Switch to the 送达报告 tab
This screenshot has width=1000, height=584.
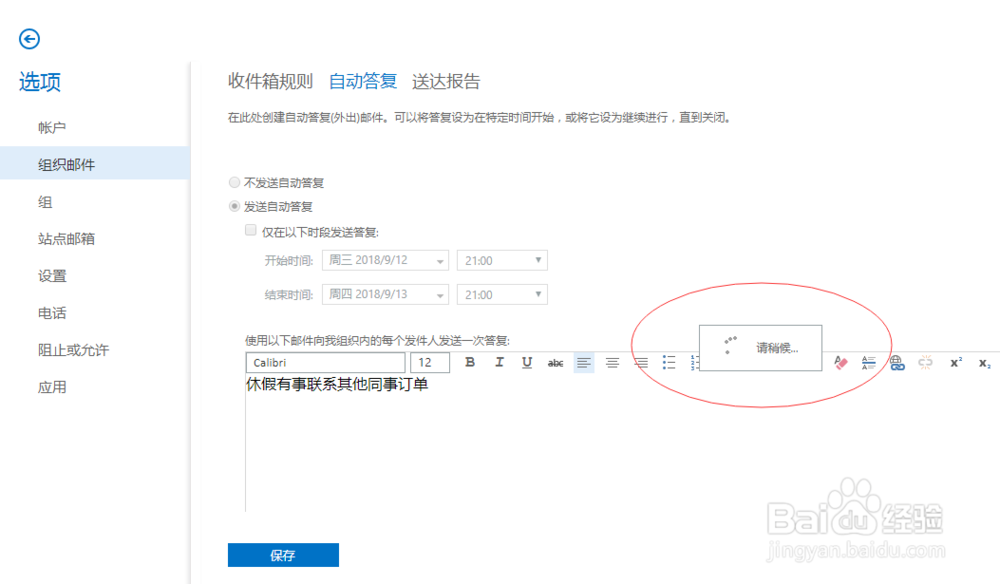coord(447,81)
